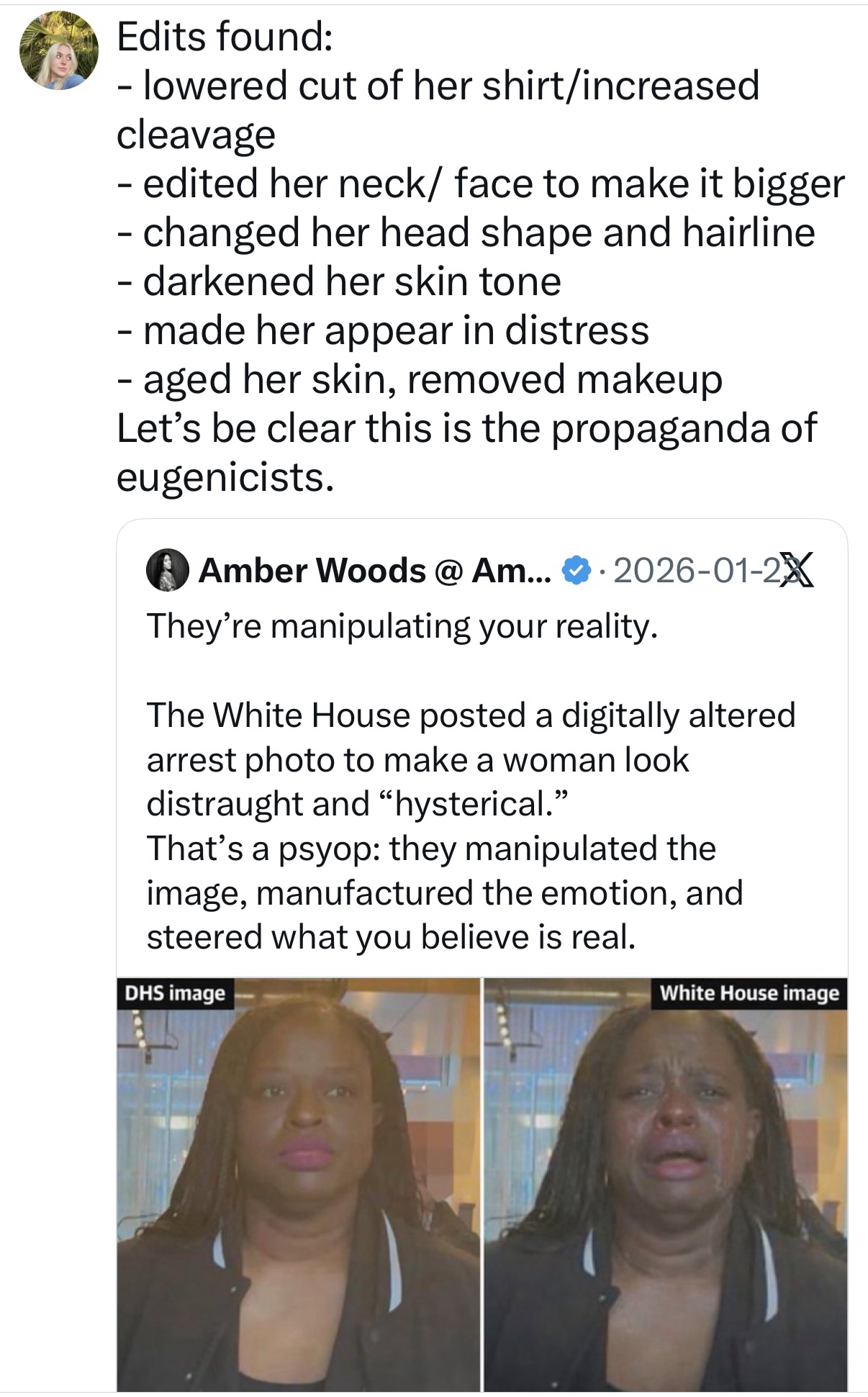The image size is (868, 1397).
Task: Click "changed her head shape and hairline" line
Action: (466, 232)
